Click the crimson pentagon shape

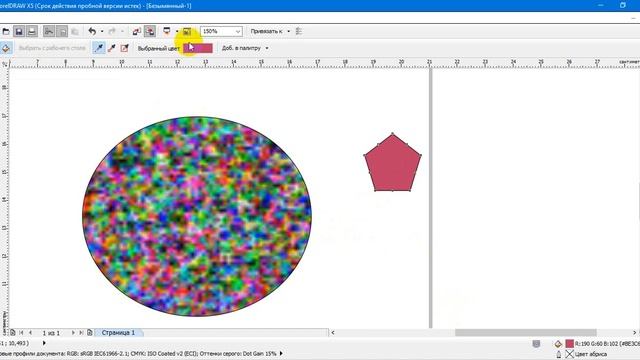pos(393,163)
